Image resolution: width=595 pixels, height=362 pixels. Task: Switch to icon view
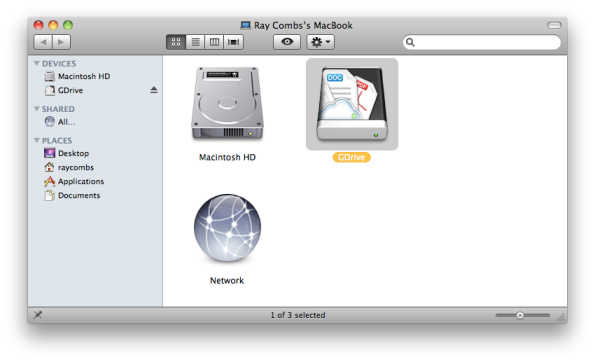pyautogui.click(x=176, y=42)
